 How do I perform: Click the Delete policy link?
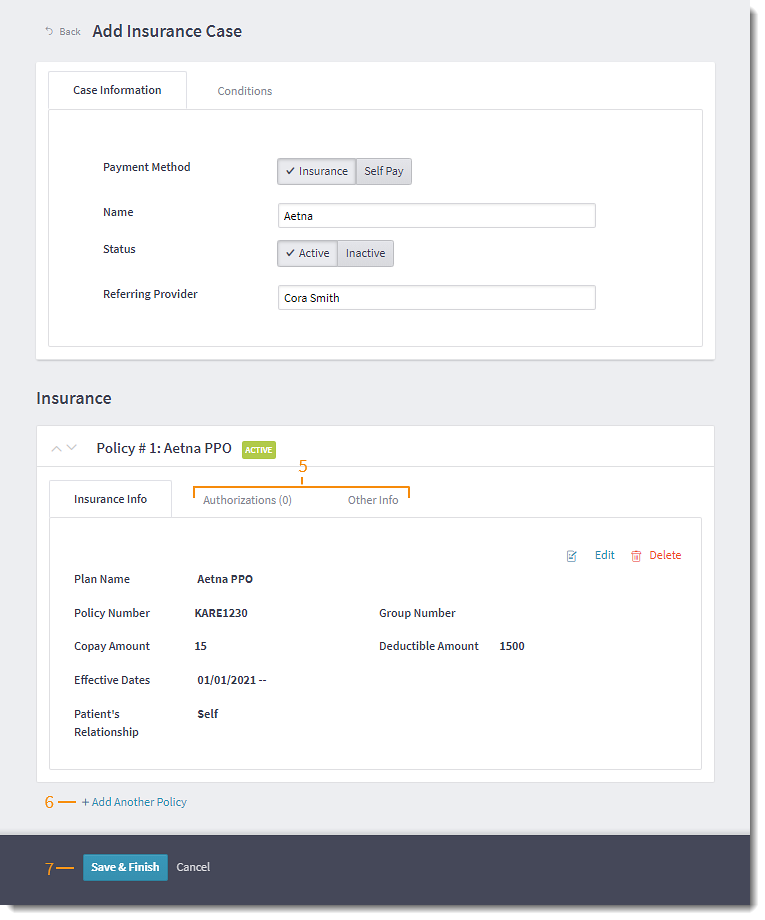(x=665, y=556)
